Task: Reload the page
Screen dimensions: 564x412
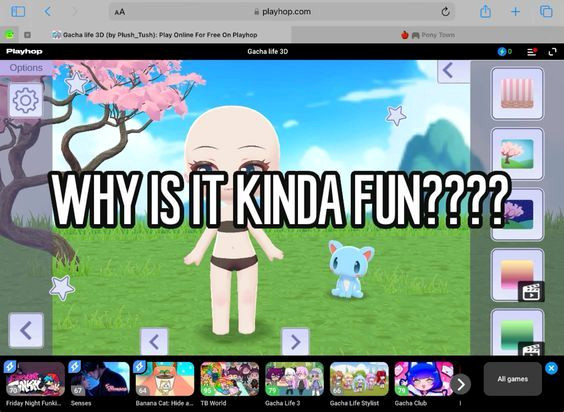Action: point(445,12)
